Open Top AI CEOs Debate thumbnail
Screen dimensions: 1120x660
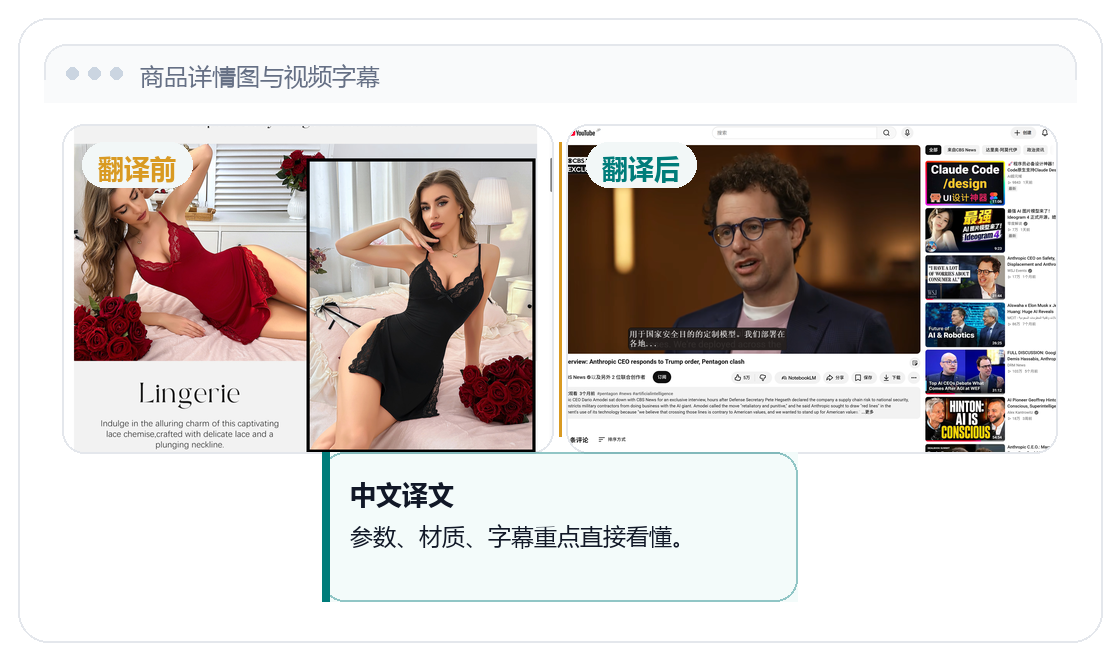[x=965, y=371]
